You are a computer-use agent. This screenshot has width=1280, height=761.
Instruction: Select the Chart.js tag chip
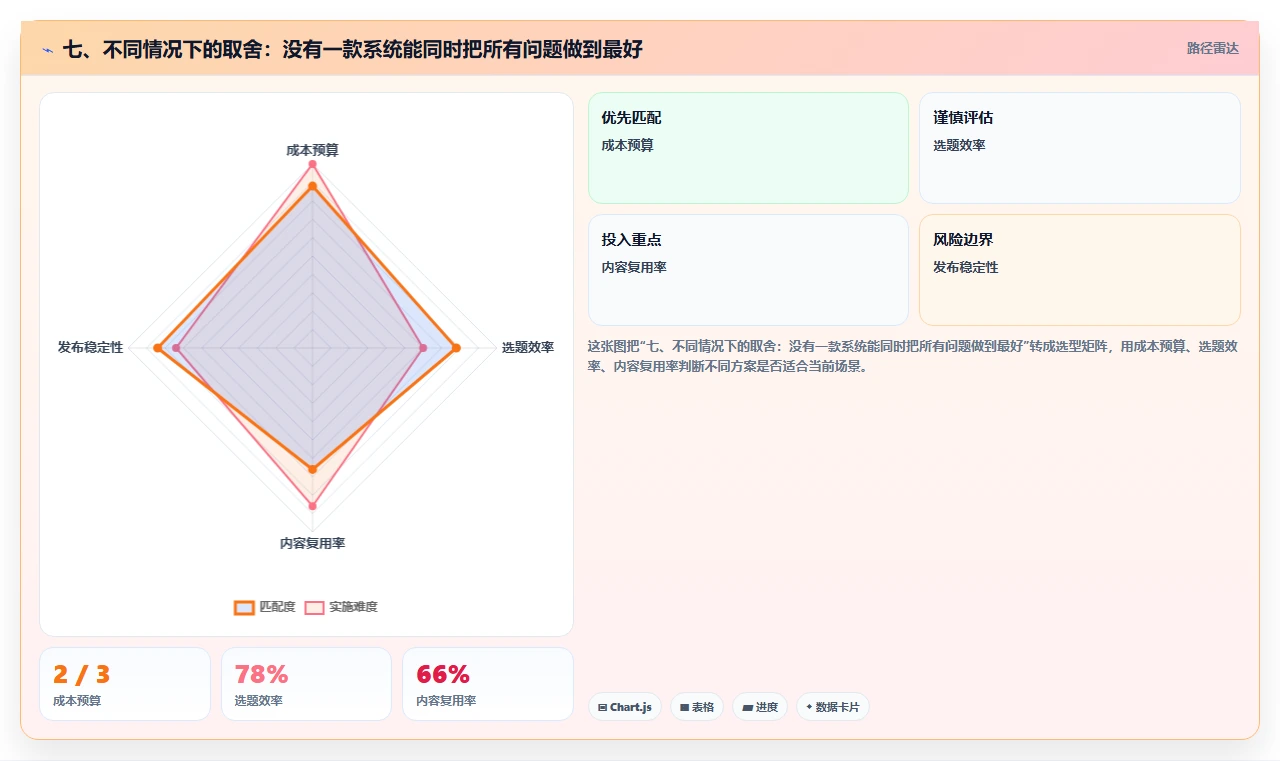625,707
